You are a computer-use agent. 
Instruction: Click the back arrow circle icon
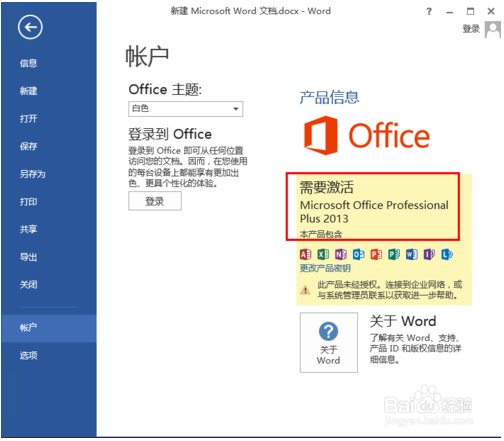pos(30,27)
